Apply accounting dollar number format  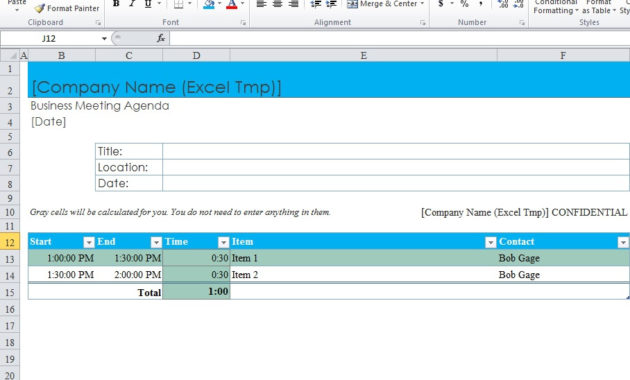441,4
